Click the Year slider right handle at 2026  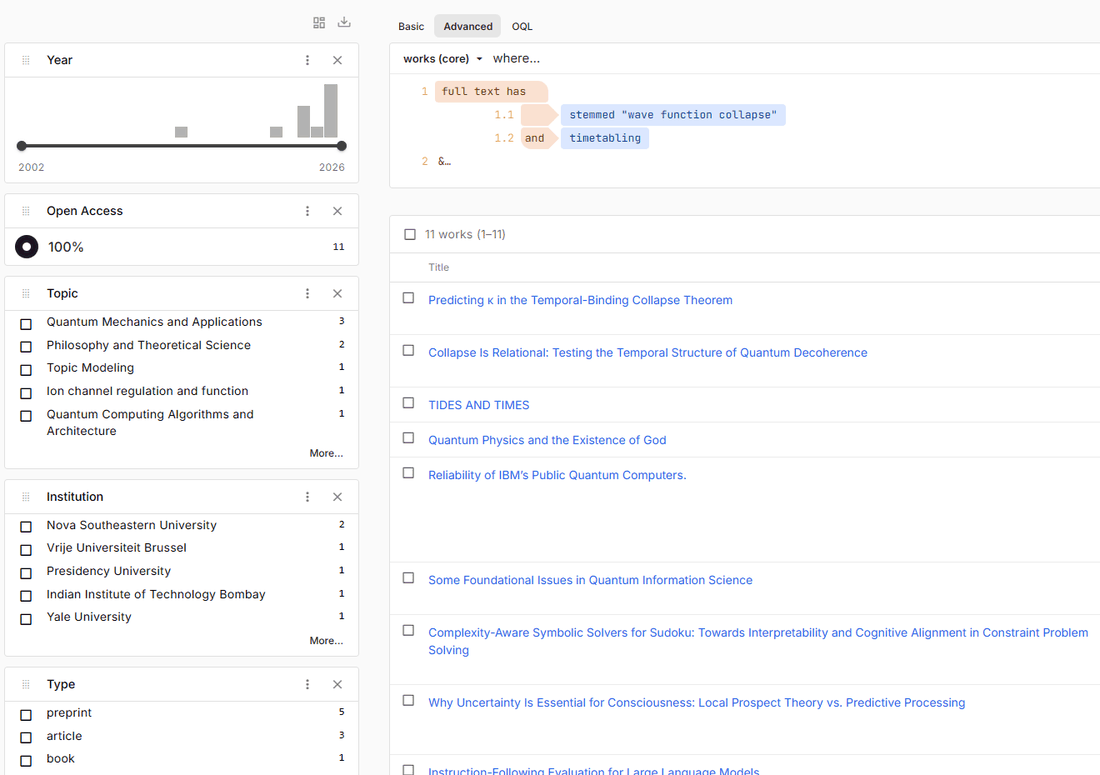342,146
